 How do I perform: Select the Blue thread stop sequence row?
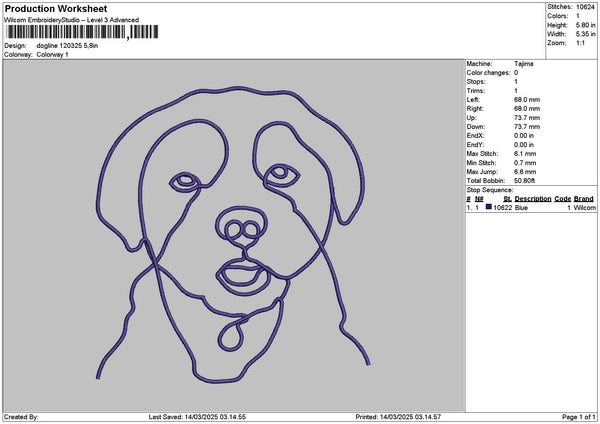point(531,207)
